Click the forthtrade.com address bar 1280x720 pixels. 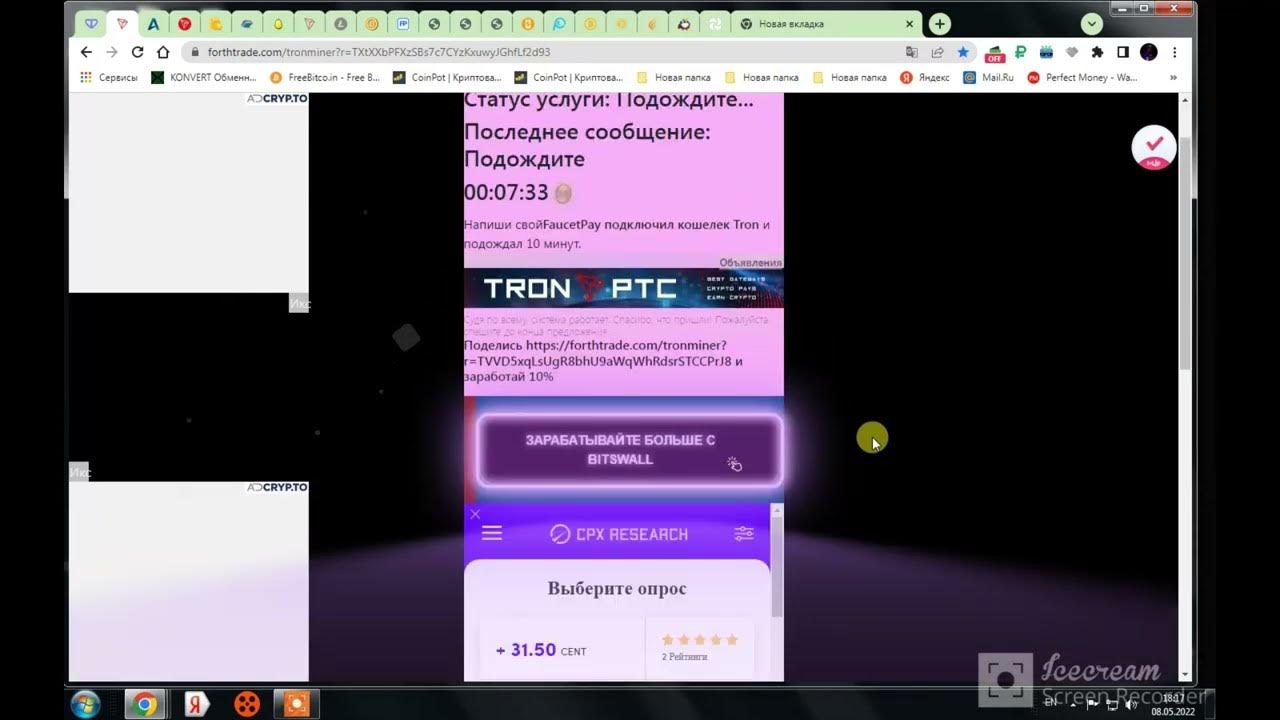(540, 52)
